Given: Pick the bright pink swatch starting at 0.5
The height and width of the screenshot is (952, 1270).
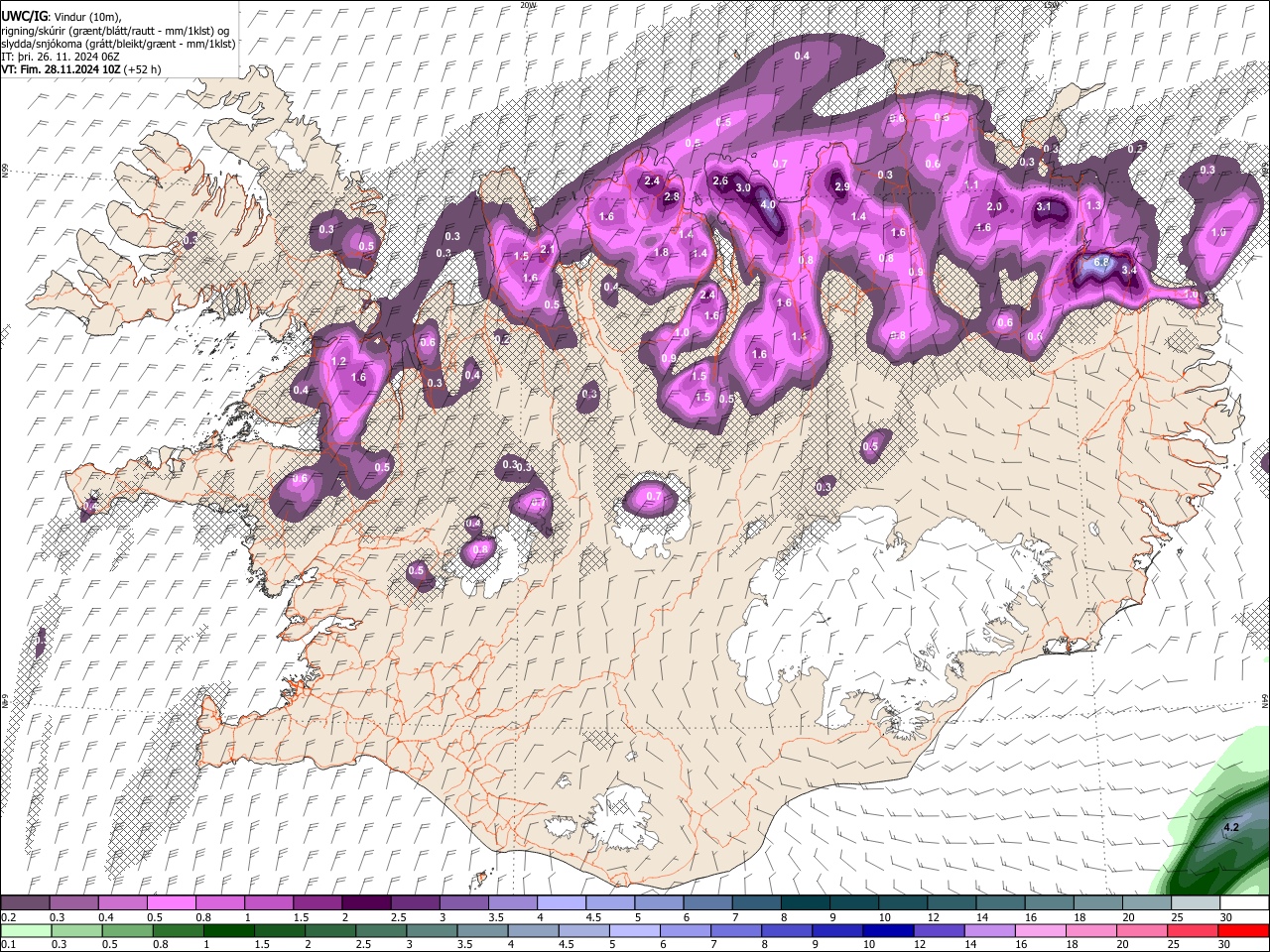Looking at the screenshot, I should (x=171, y=903).
